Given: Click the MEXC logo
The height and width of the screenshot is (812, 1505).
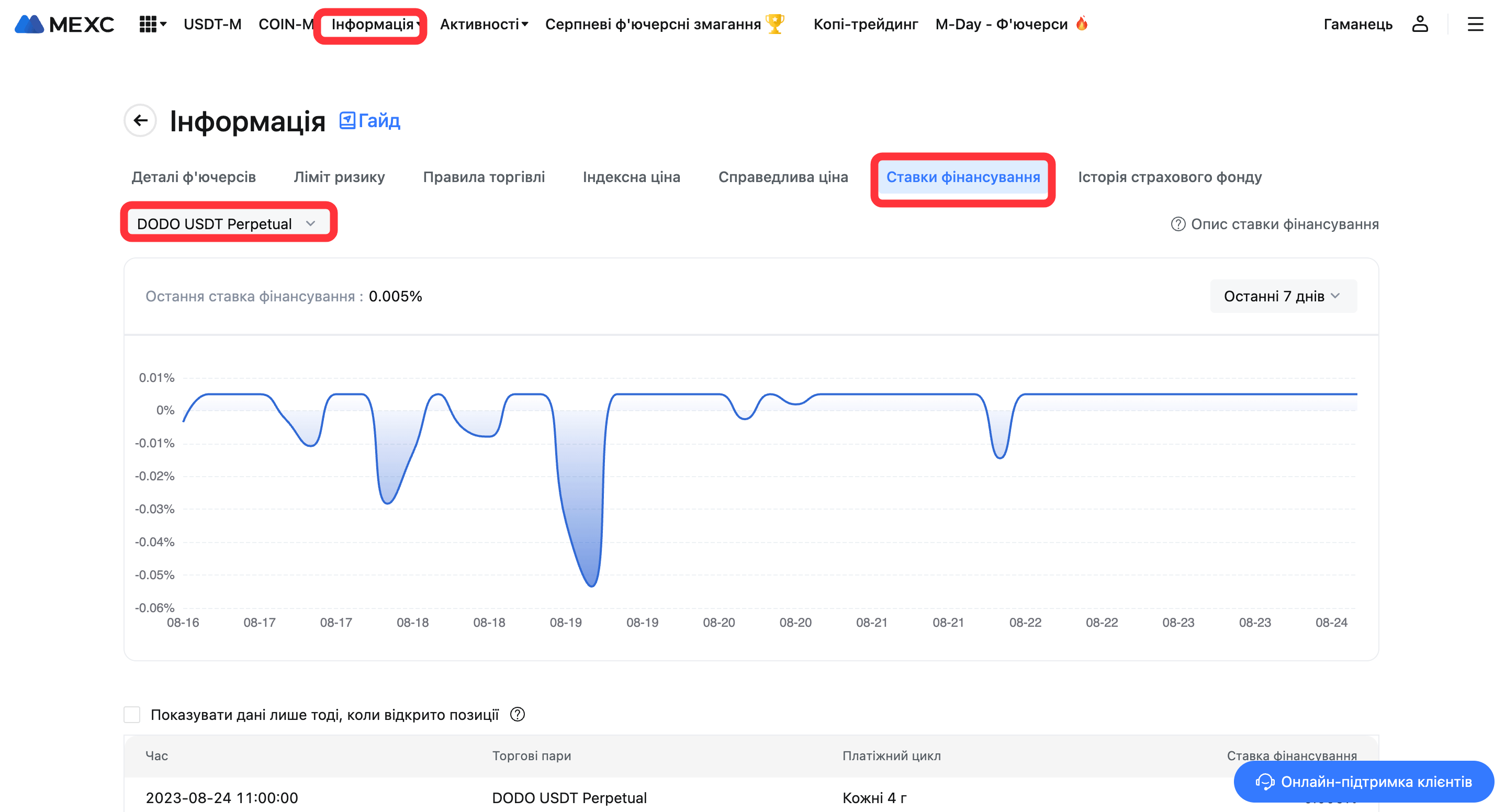Looking at the screenshot, I should click(64, 24).
